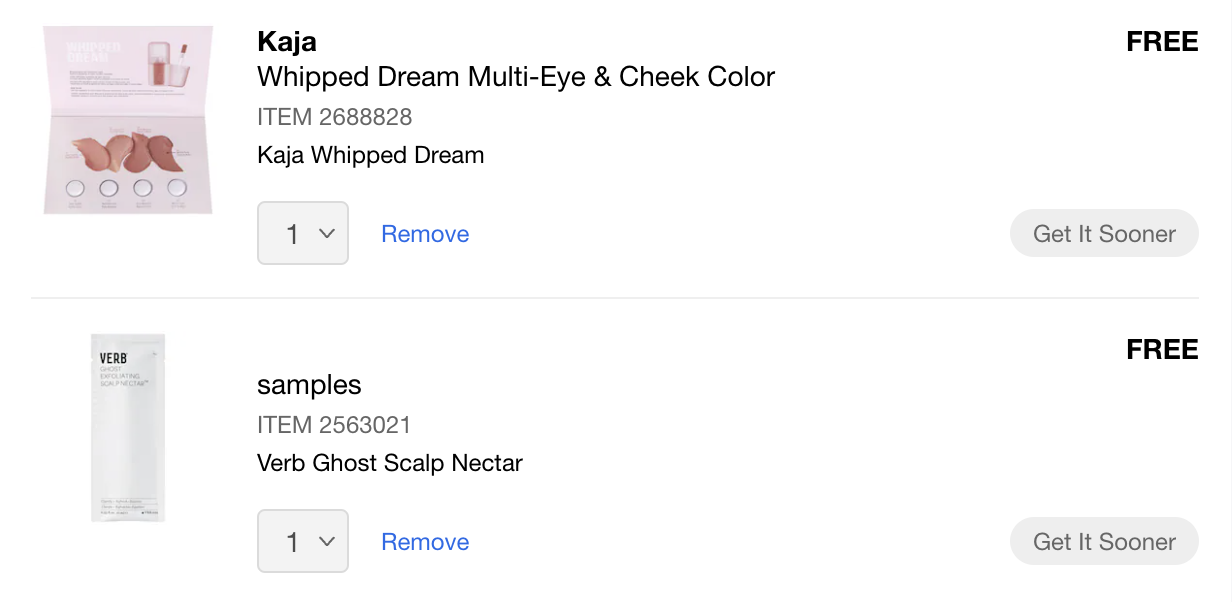Click the Verb Ghost Scalp Nectar description text
The image size is (1232, 602).
[389, 463]
